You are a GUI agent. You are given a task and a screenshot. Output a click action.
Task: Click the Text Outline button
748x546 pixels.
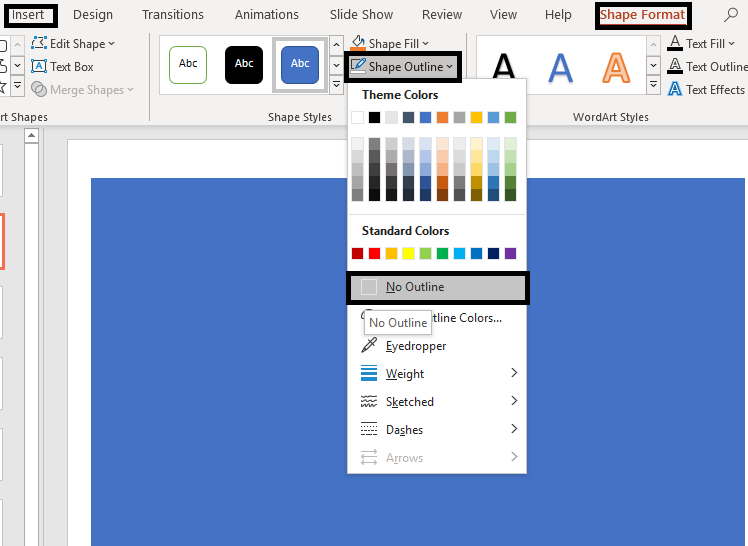pos(707,67)
